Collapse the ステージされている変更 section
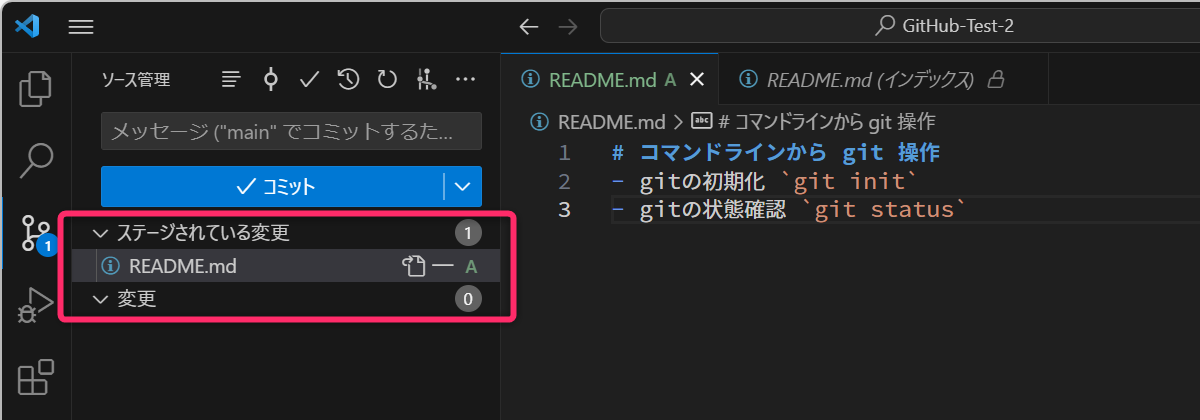This screenshot has height=420, width=1200. pos(99,233)
